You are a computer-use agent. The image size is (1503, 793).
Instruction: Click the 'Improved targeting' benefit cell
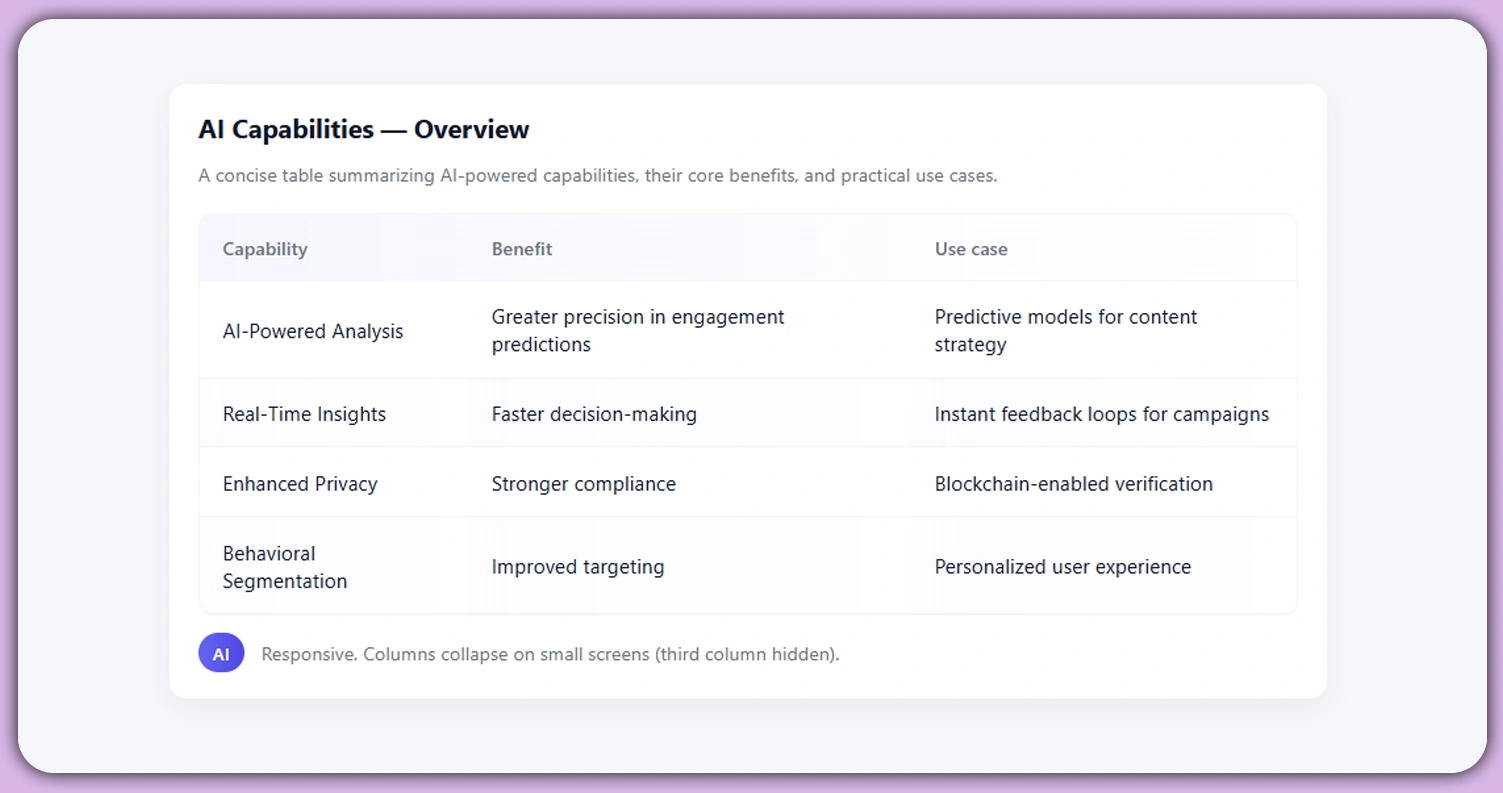(x=578, y=567)
